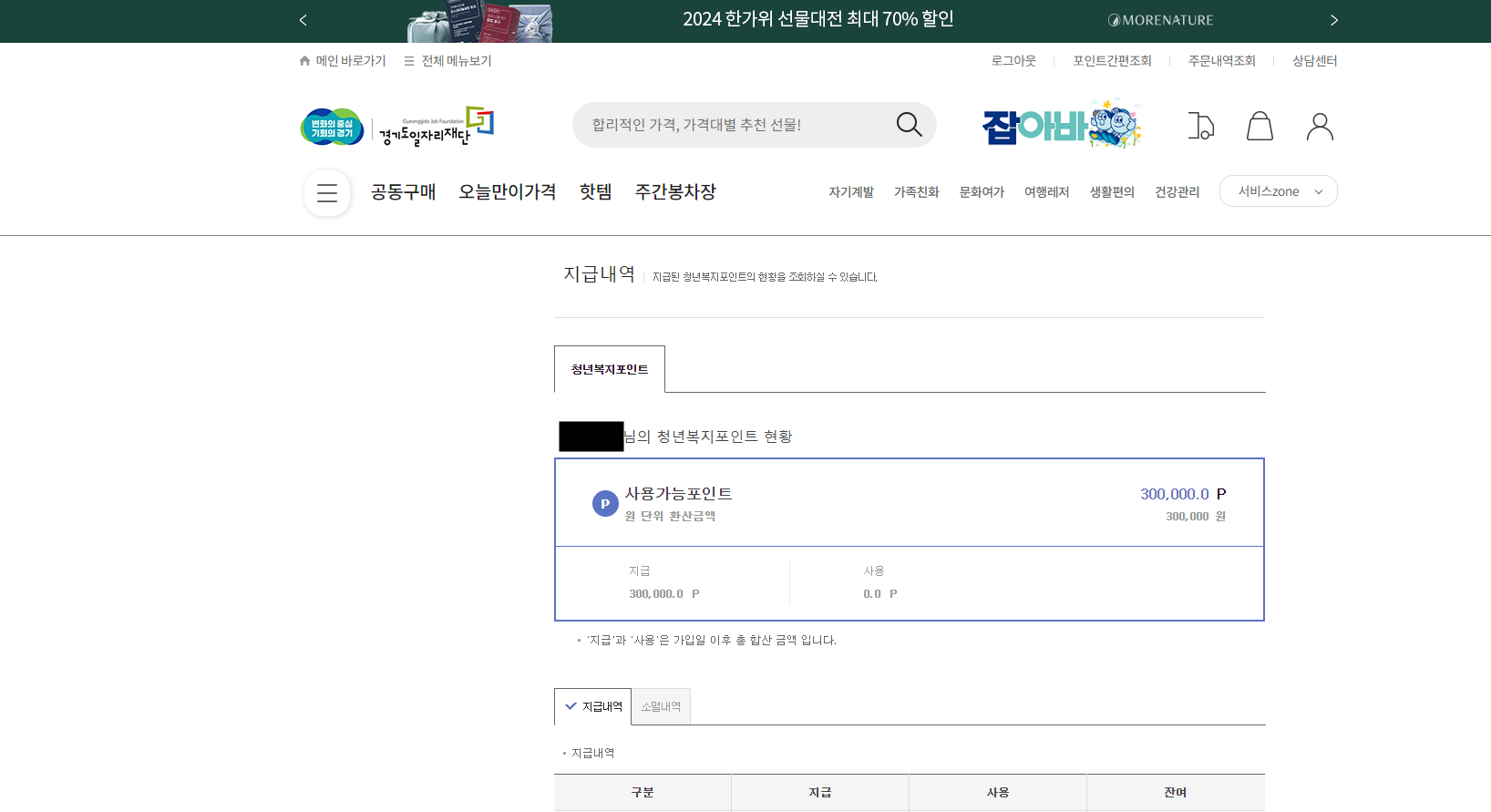Select the 지급내역 sub-tab

click(592, 706)
